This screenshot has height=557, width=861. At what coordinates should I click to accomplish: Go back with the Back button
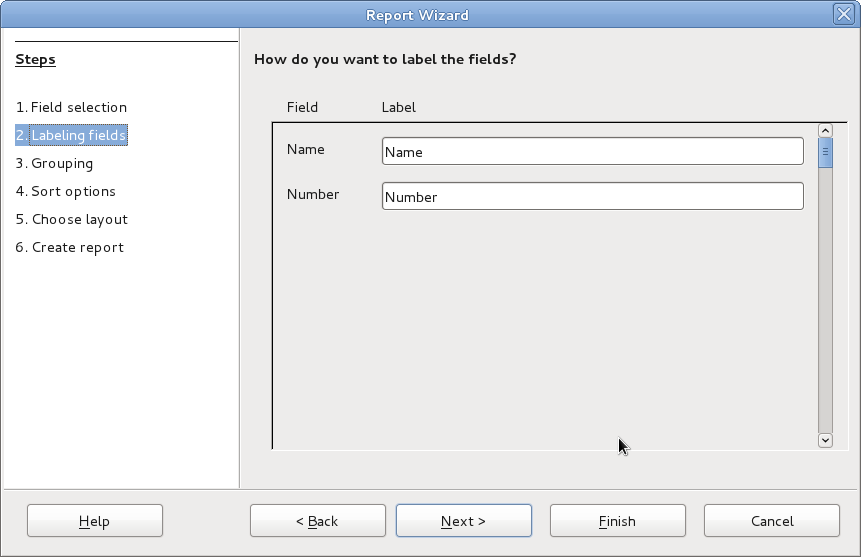pyautogui.click(x=317, y=521)
